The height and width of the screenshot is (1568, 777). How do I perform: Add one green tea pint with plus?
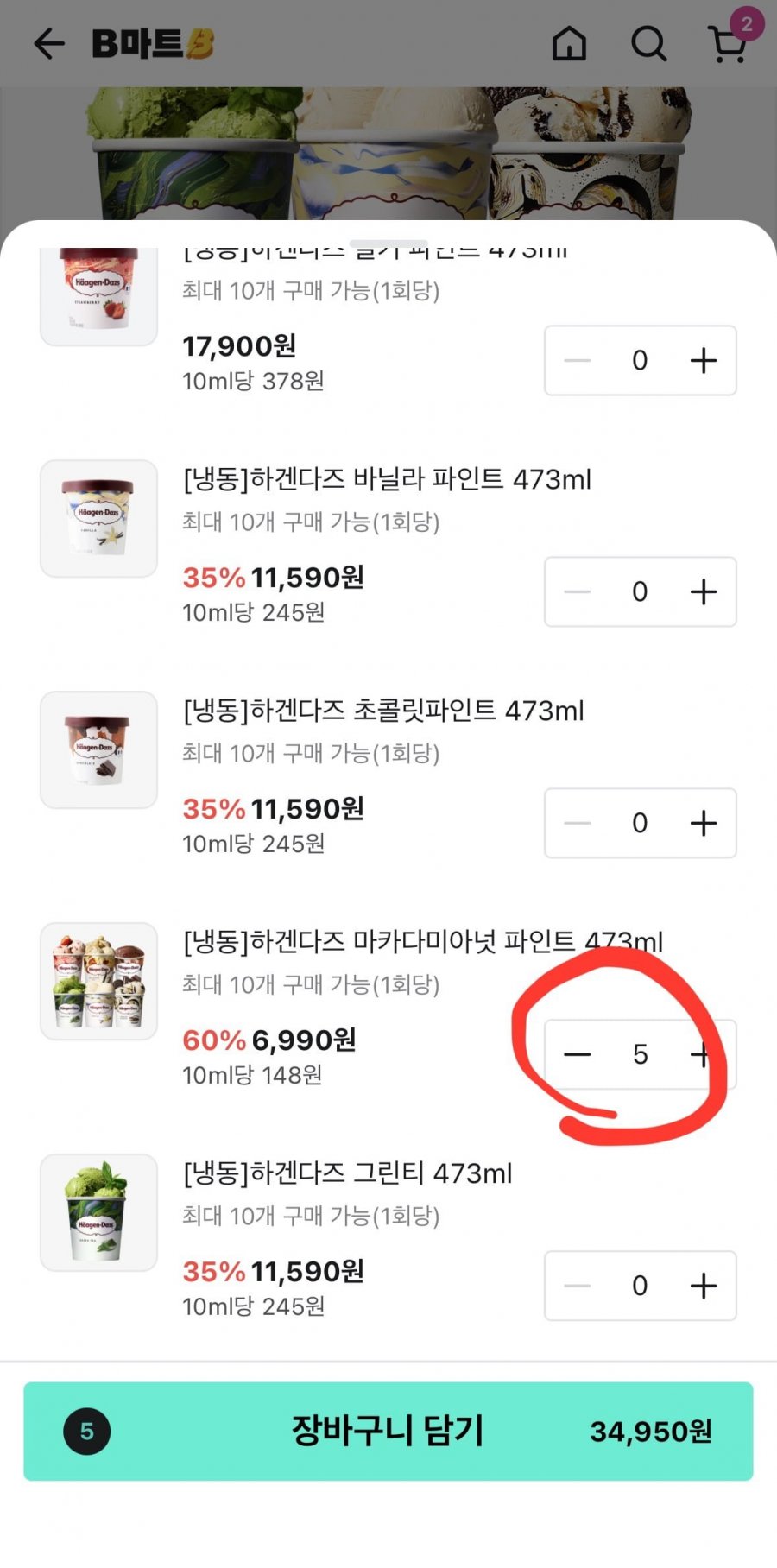coord(704,1286)
